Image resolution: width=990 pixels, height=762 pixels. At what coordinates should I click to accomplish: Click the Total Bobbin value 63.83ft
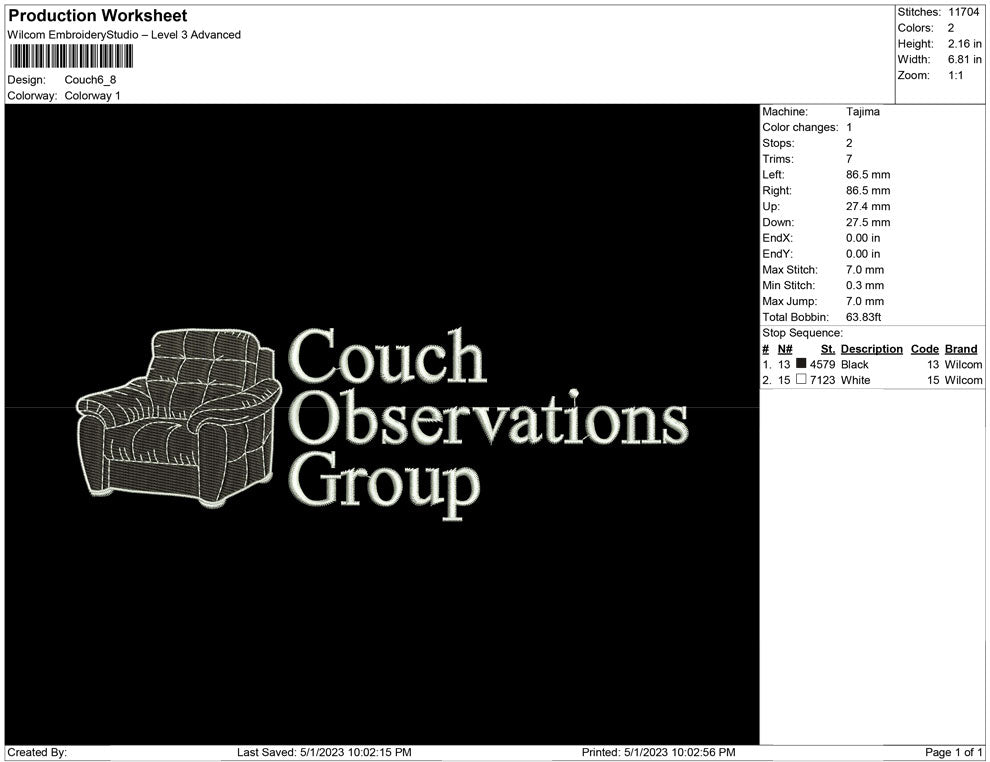pyautogui.click(x=864, y=317)
